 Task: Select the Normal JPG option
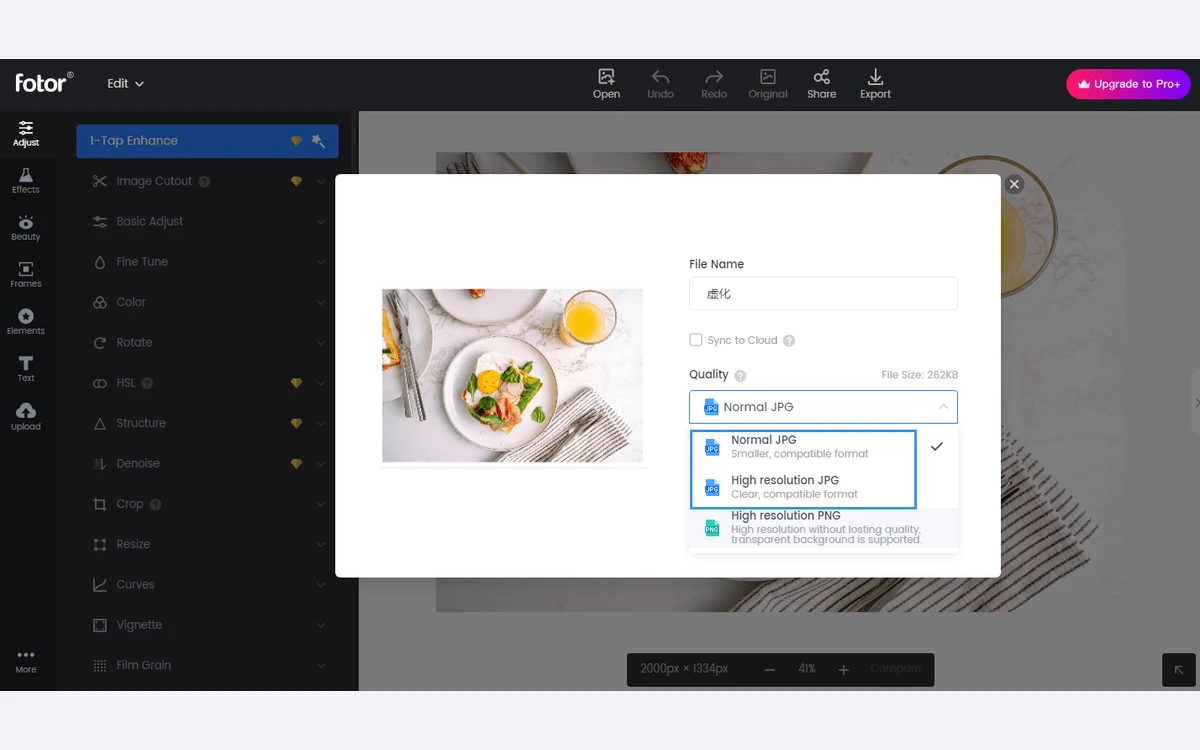[823, 447]
